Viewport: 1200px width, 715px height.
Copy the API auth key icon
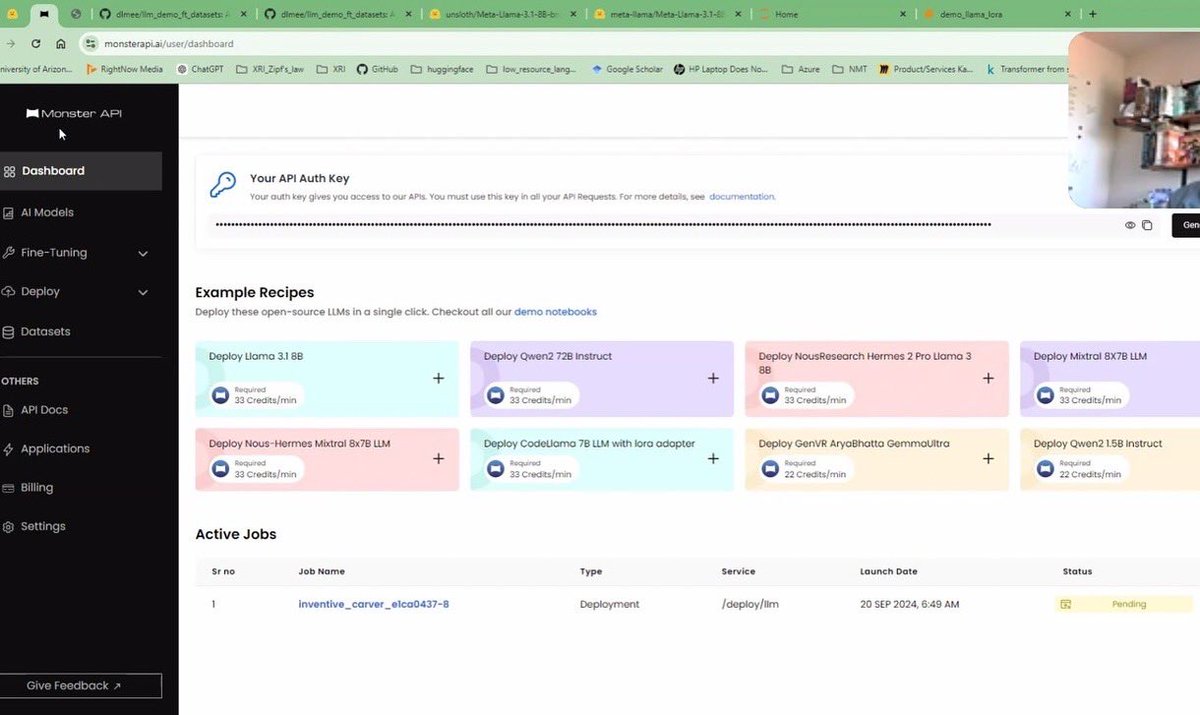1147,225
